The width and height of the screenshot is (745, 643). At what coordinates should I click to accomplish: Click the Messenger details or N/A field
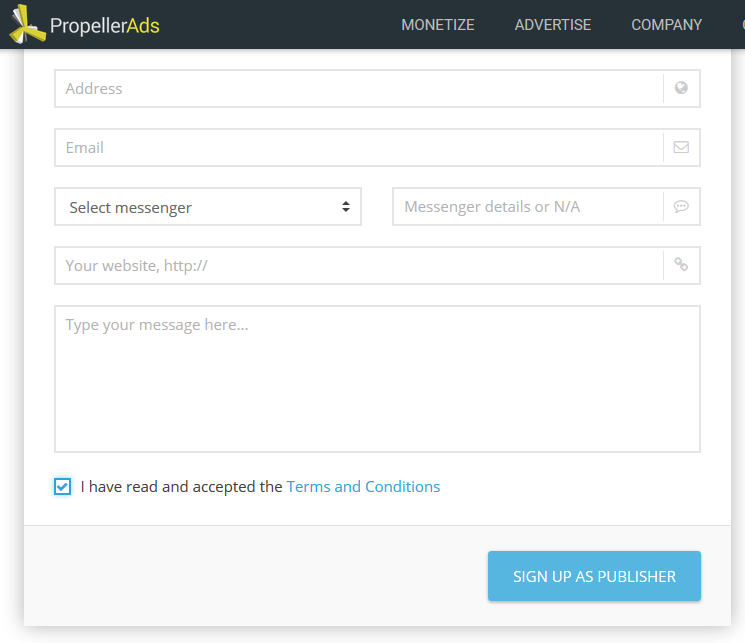pyautogui.click(x=528, y=207)
